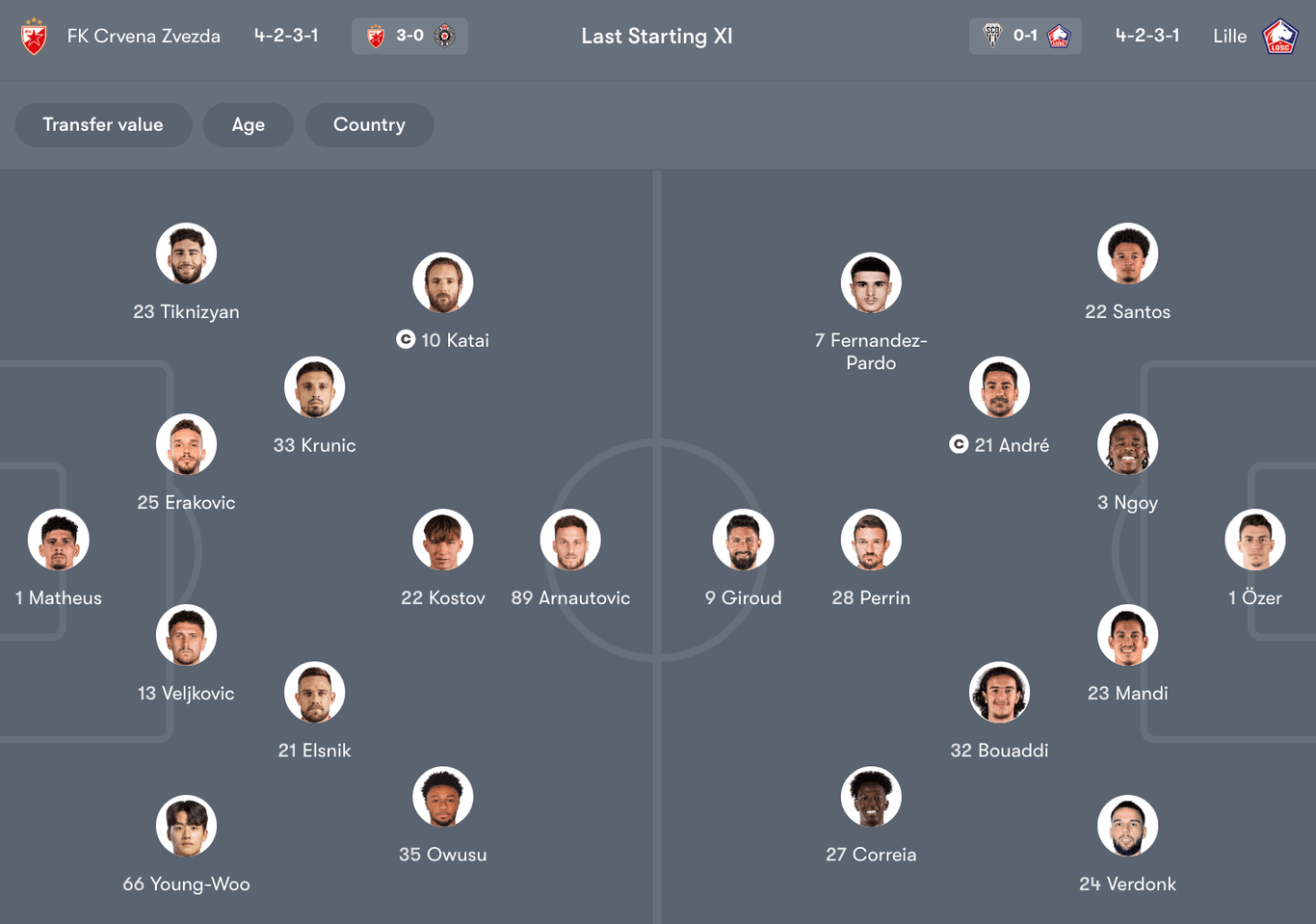This screenshot has height=924, width=1316.
Task: Open the 0-1 match result
Action: (1025, 35)
